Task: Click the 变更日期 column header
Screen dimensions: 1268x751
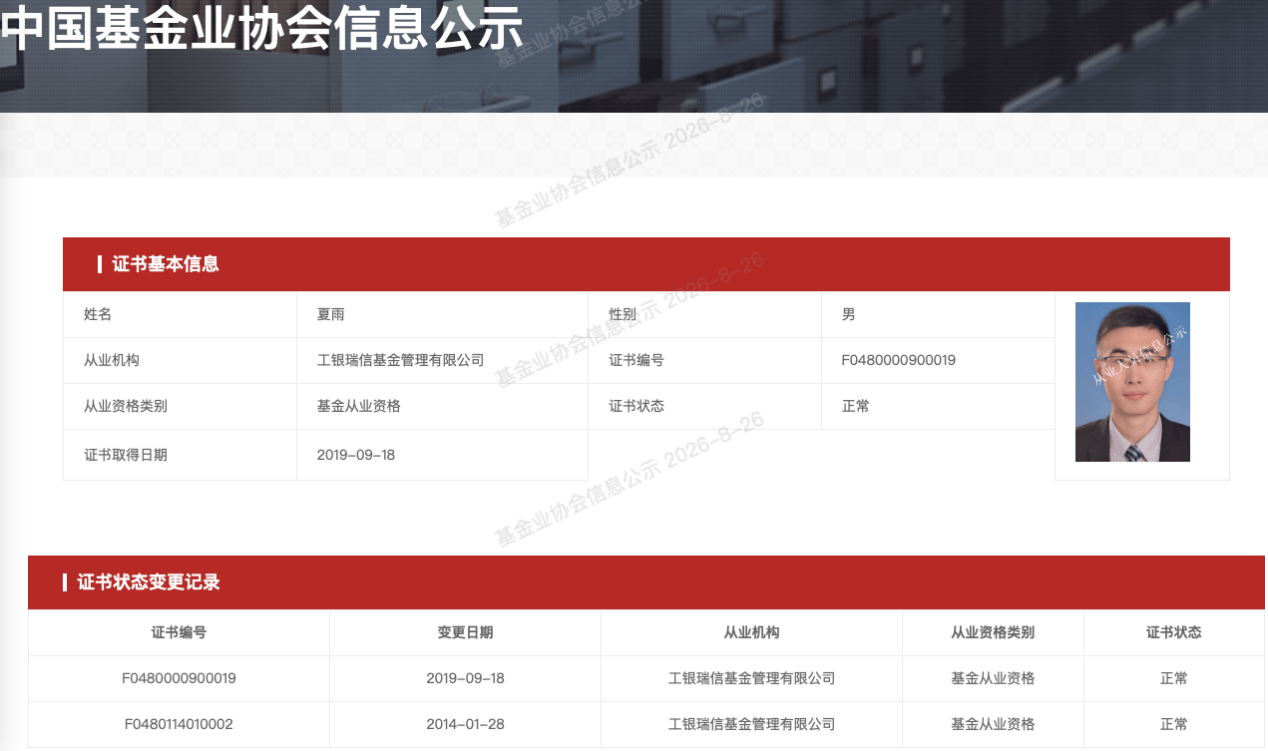Action: pos(465,632)
